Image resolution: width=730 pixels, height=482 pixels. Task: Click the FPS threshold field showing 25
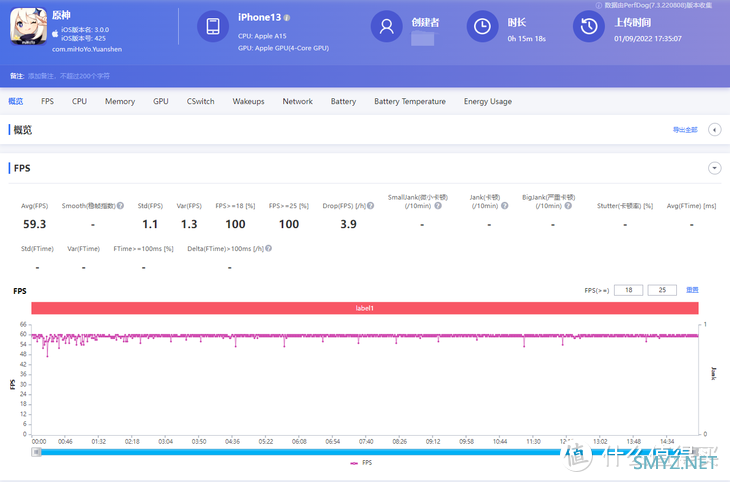pos(662,290)
